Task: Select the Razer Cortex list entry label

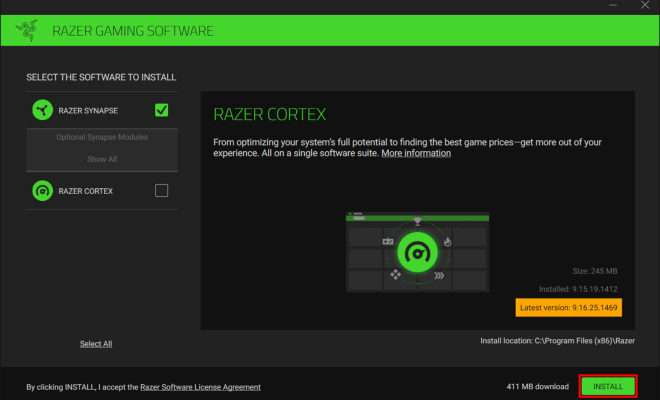Action: coord(85,191)
